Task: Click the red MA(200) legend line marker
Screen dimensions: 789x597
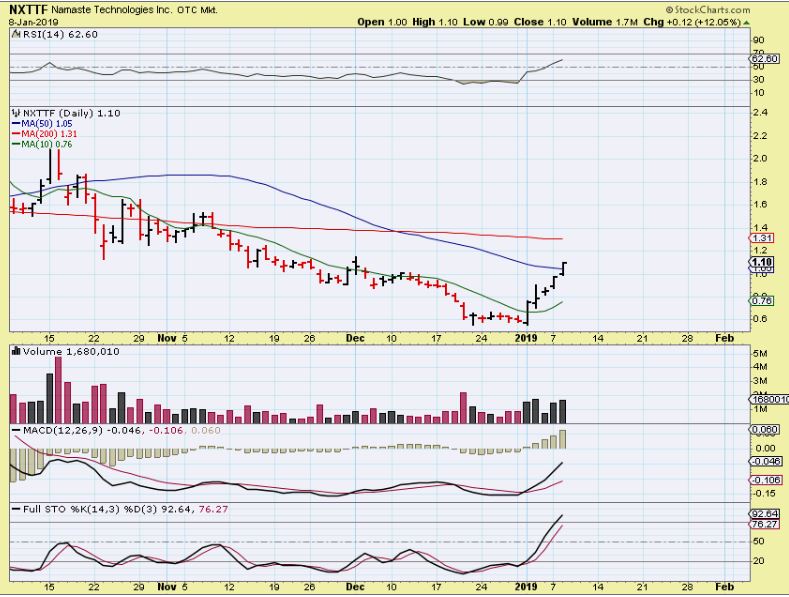Action: (16, 134)
